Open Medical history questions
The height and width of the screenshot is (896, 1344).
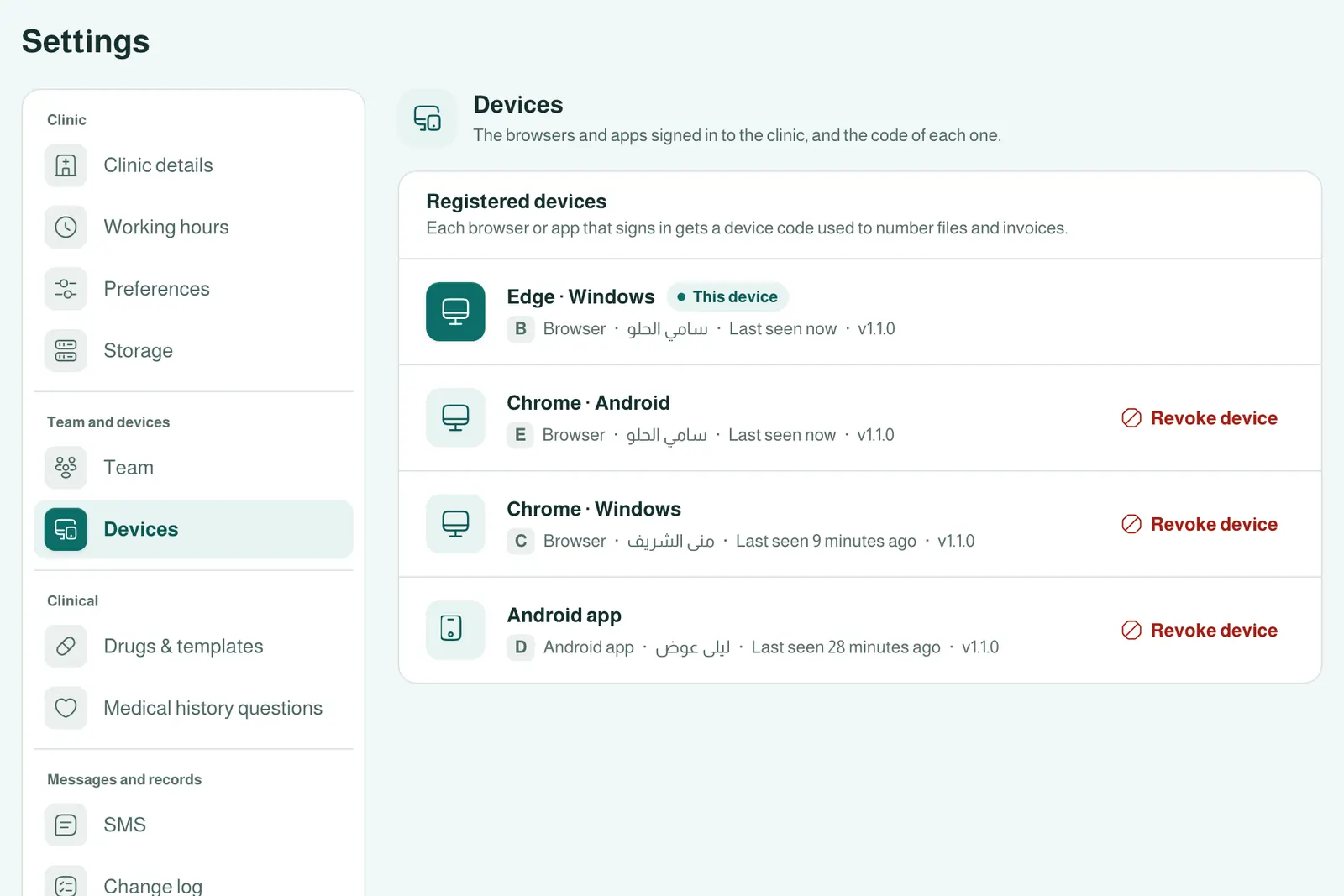[x=193, y=708]
